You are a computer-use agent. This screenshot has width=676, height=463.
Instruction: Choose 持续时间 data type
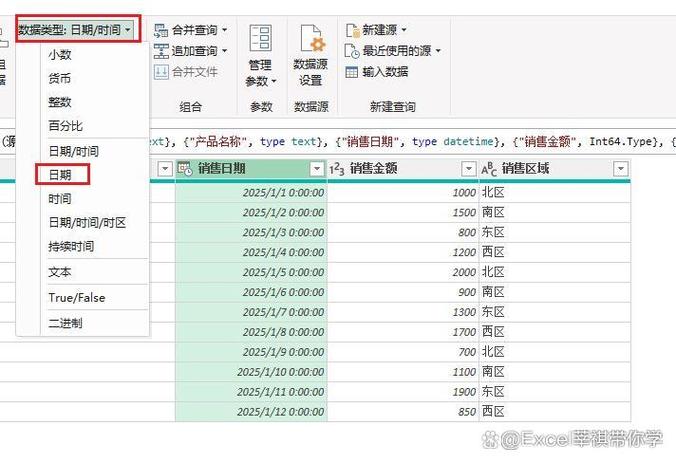(x=71, y=246)
